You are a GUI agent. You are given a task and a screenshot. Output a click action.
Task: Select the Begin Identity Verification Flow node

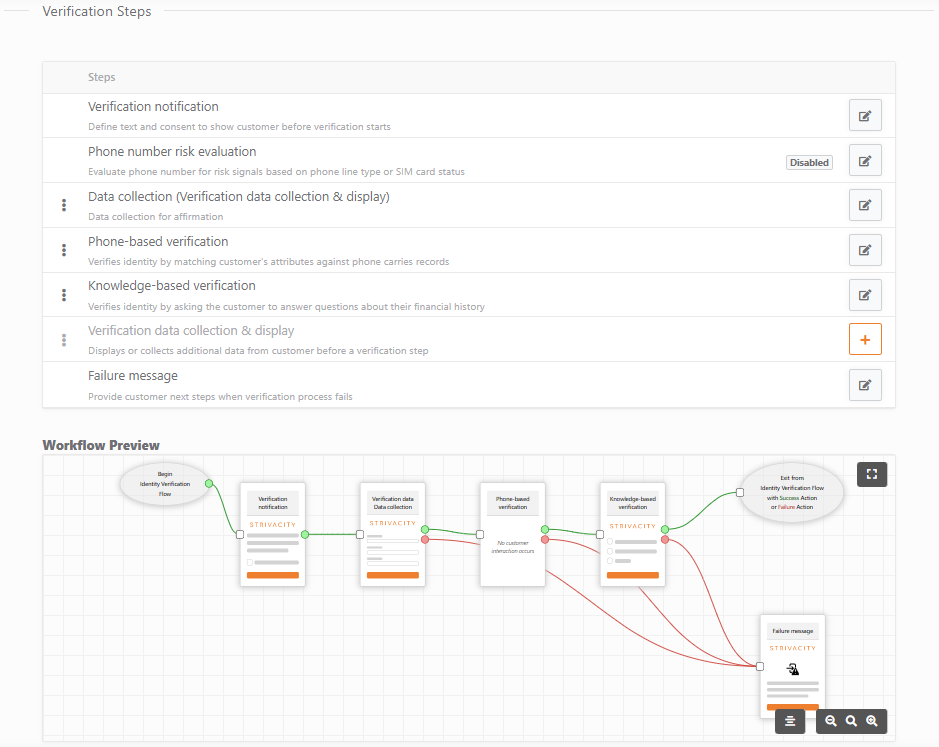164,484
